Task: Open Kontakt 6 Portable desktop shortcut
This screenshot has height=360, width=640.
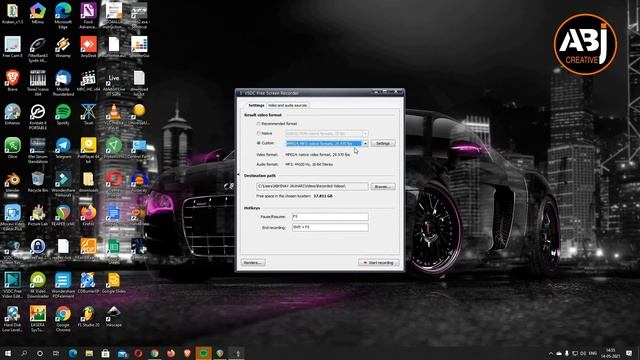Action: coord(38,117)
